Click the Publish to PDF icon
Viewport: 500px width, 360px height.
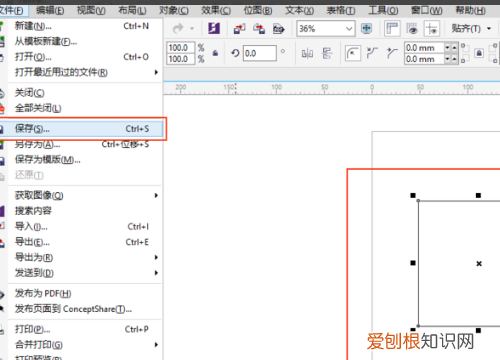[279, 29]
